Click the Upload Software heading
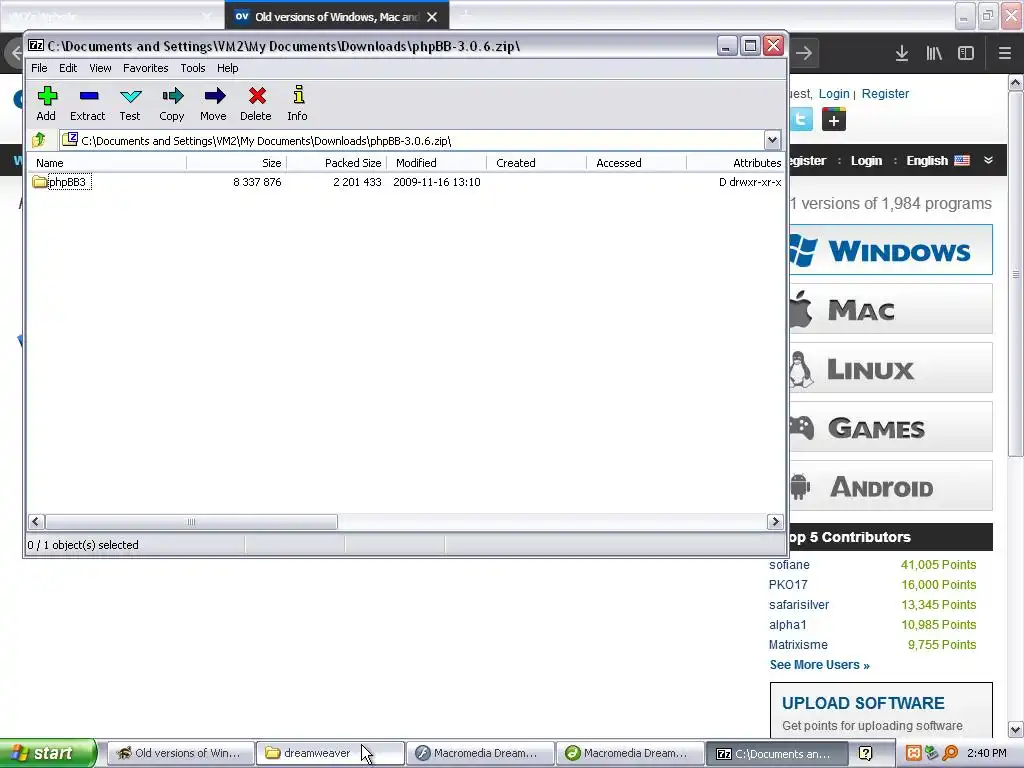1024x768 pixels. (x=863, y=703)
